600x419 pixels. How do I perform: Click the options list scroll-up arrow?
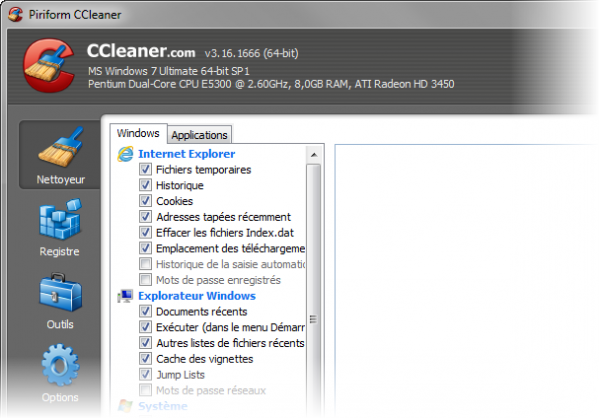[315, 155]
